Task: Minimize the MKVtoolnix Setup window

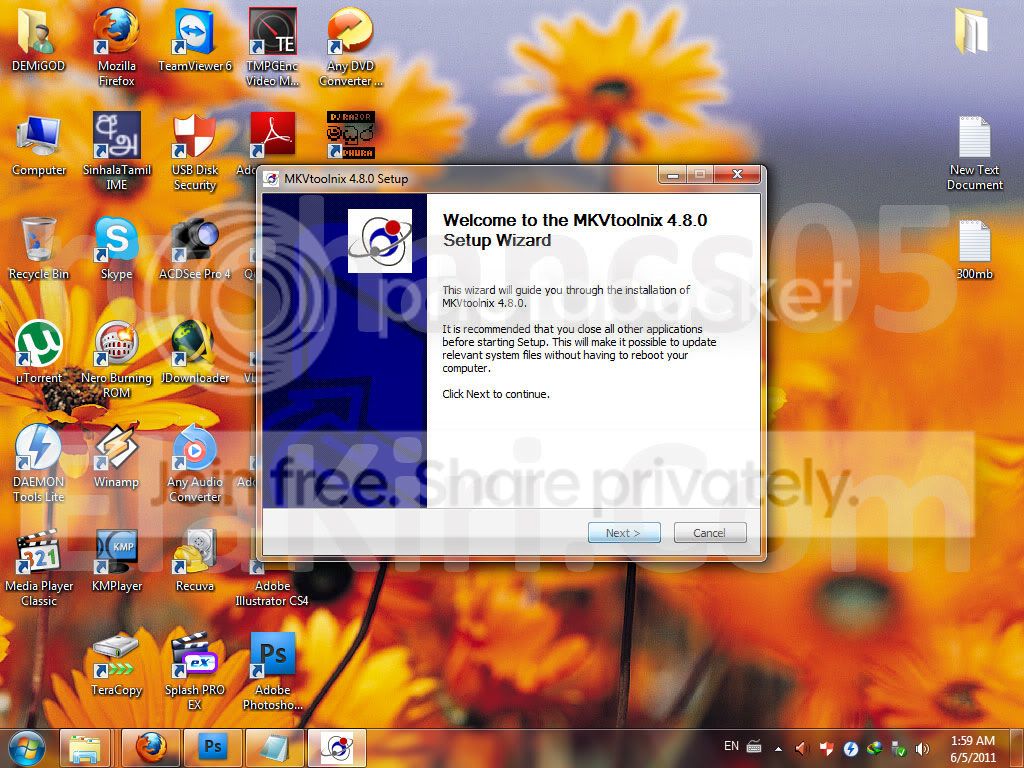Action: point(672,174)
